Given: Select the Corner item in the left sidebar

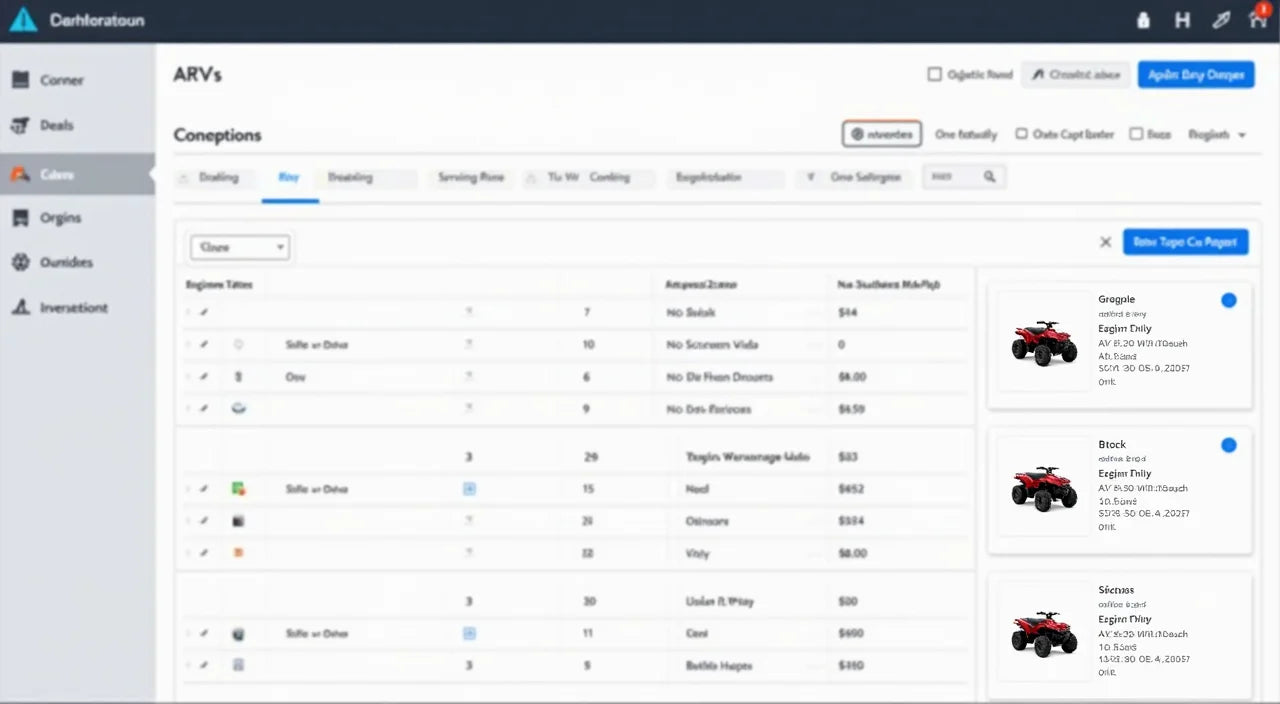Looking at the screenshot, I should click(58, 80).
